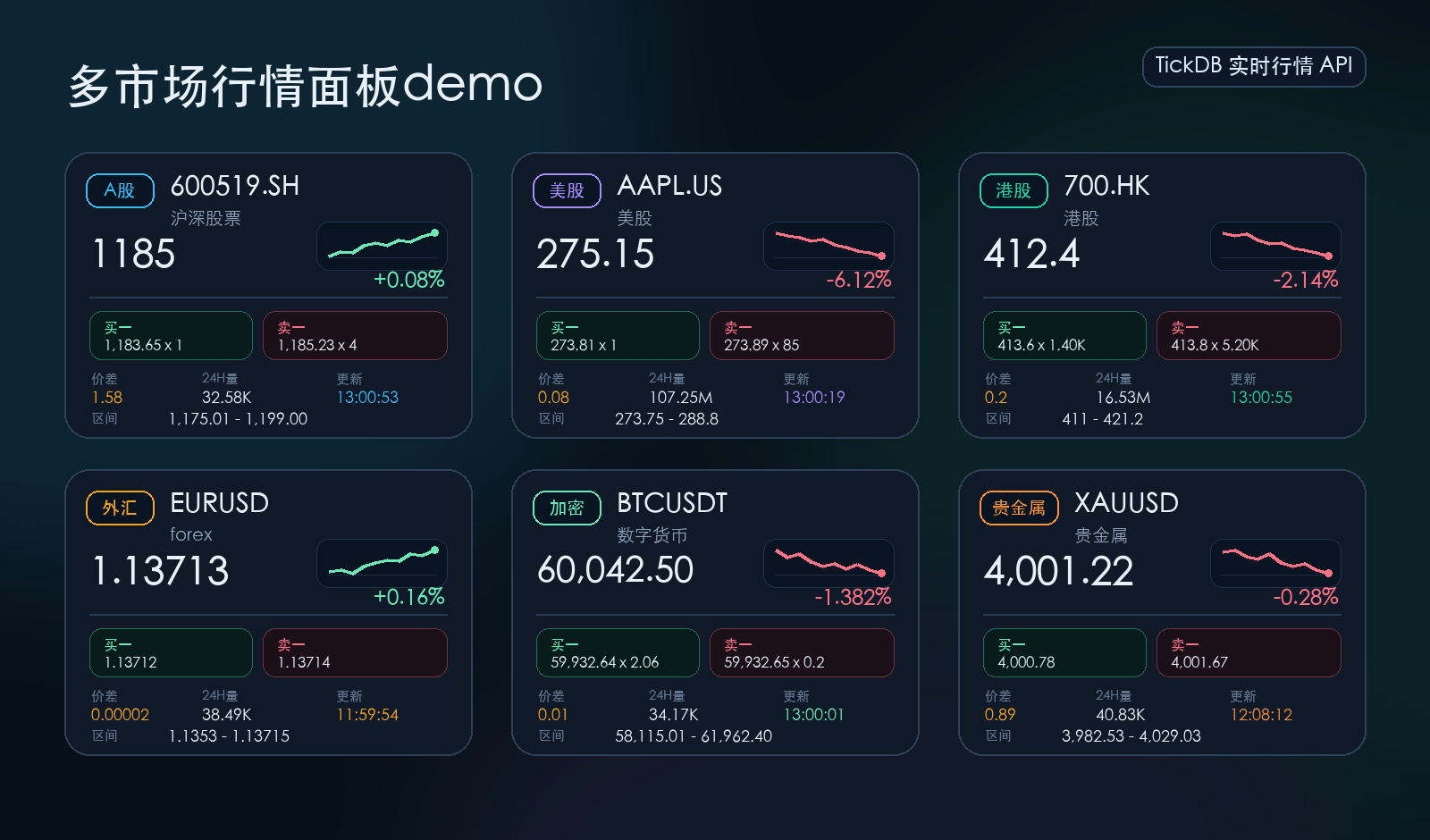This screenshot has height=840, width=1430.
Task: Click the 买一 4,000.78 bid box
Action: pyautogui.click(x=1065, y=653)
